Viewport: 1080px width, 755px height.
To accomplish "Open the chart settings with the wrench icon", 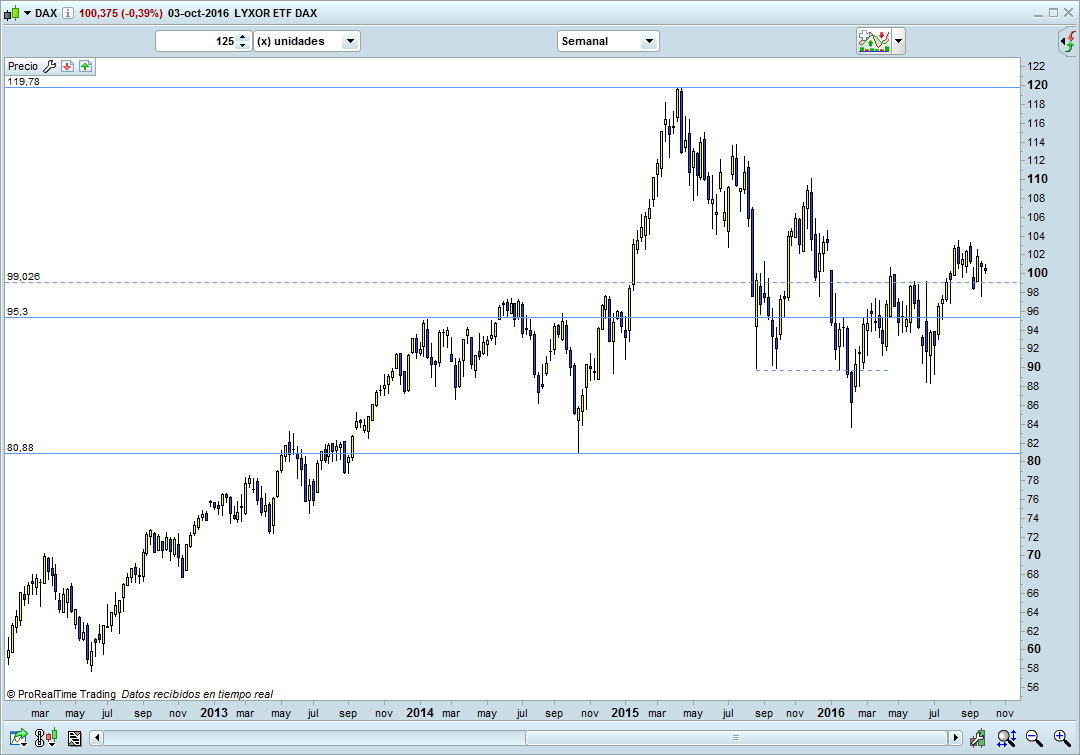I will pos(48,66).
